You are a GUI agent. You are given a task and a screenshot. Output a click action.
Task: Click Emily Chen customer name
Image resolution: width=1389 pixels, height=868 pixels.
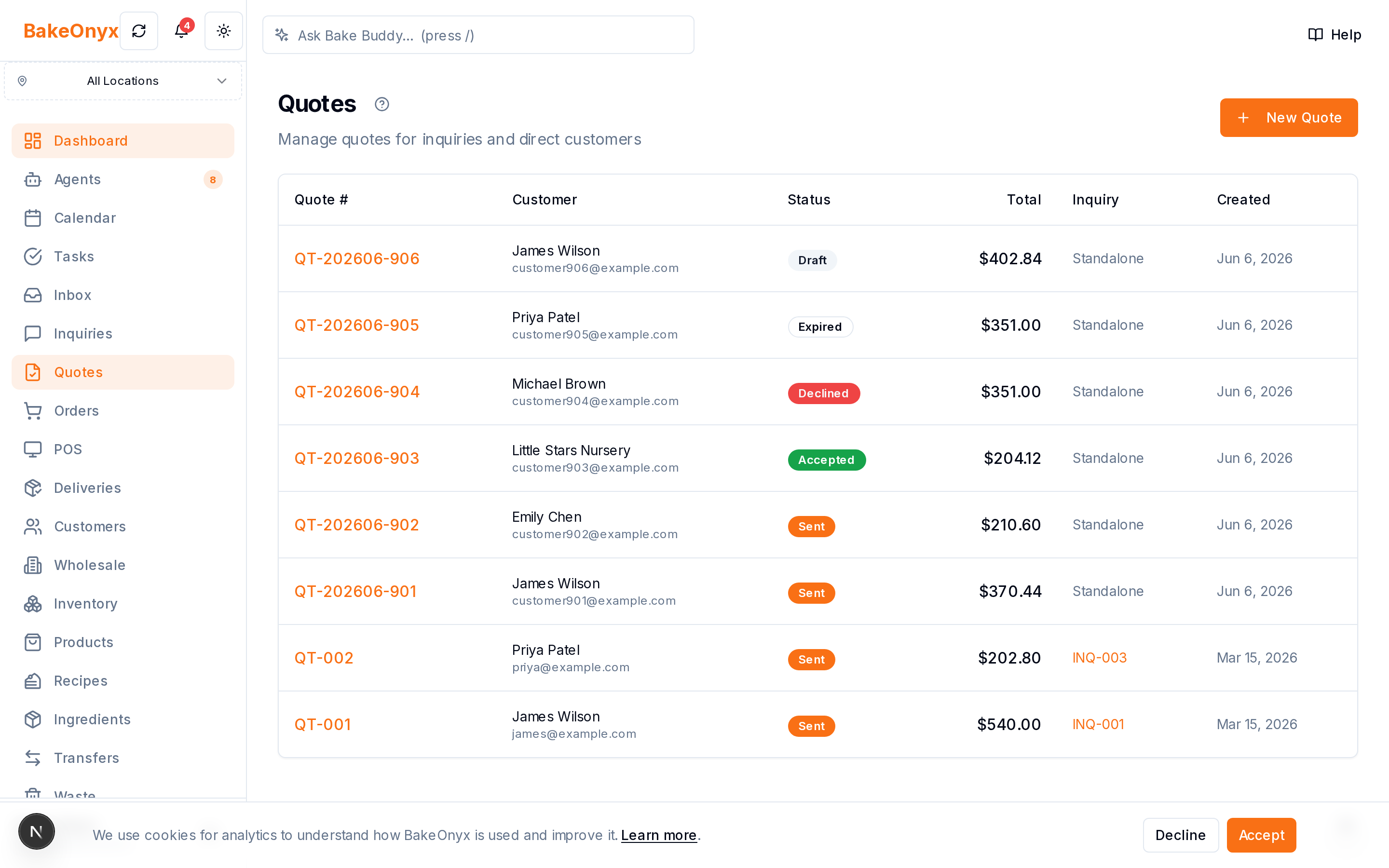[x=546, y=516]
